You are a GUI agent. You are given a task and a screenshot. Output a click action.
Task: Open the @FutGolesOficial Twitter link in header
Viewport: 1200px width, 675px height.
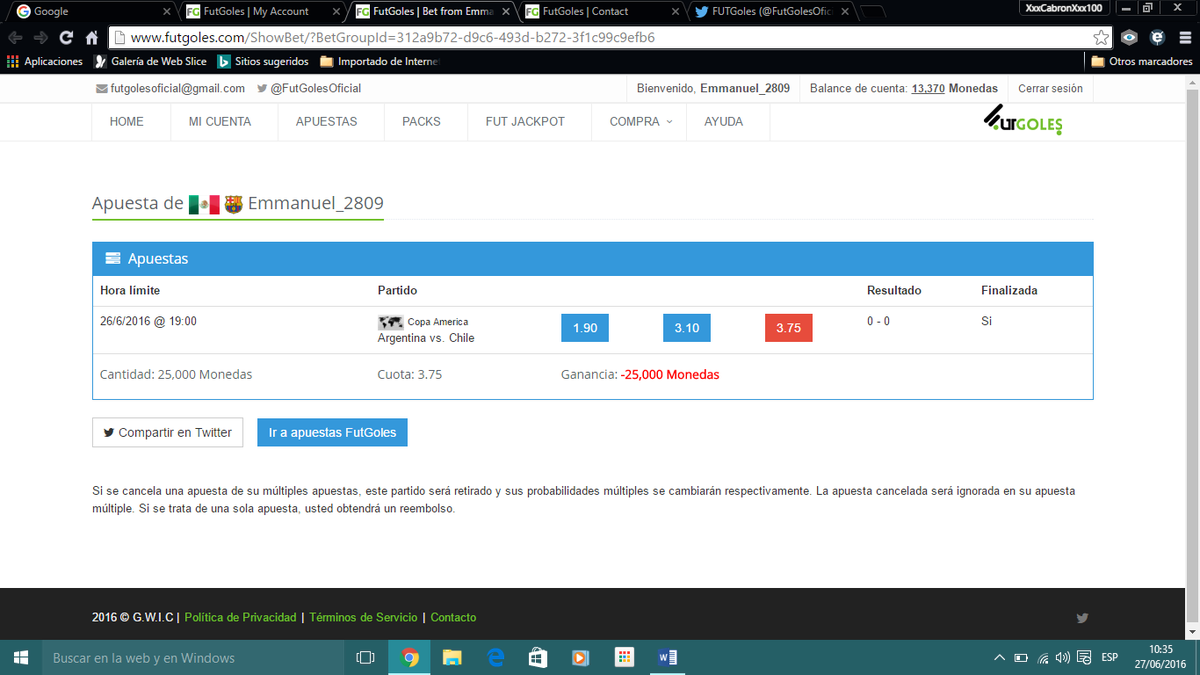point(309,88)
